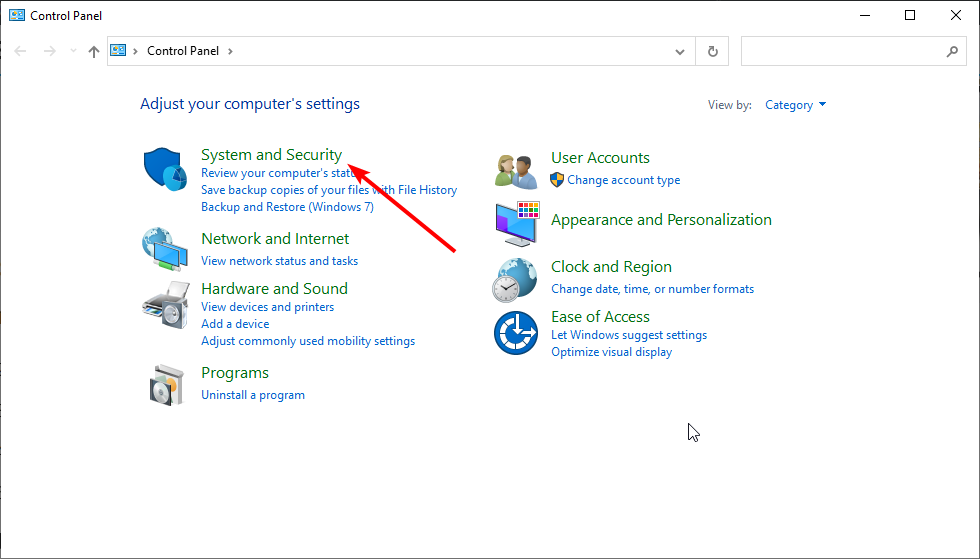Open Hardware and Sound category
This screenshot has width=980, height=559.
click(274, 289)
